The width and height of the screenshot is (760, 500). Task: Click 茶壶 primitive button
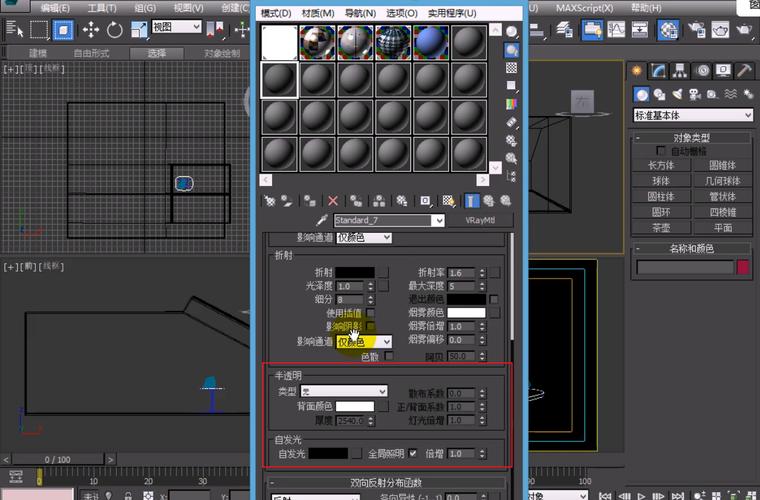(x=661, y=228)
